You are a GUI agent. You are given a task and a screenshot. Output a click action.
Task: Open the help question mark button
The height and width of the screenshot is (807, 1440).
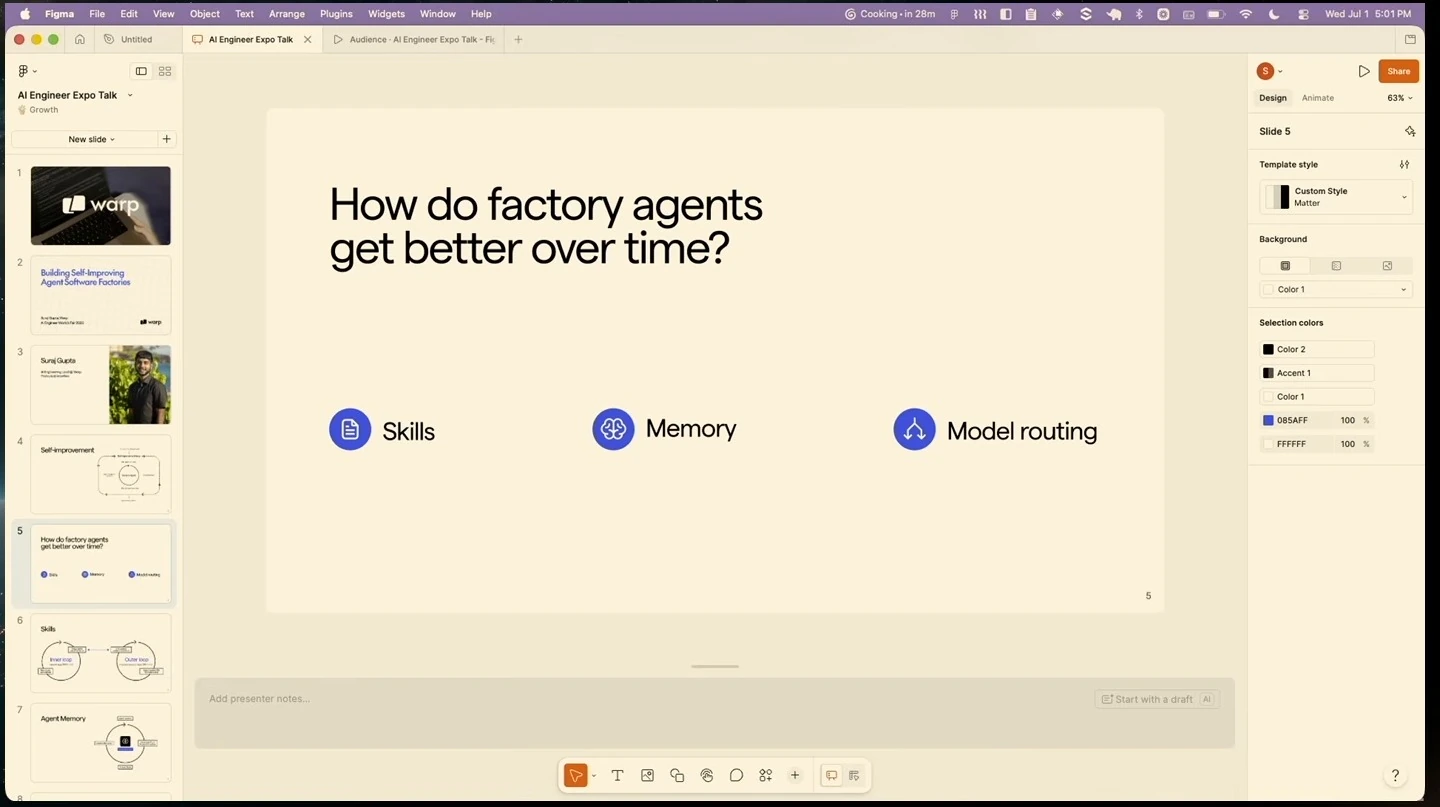[1395, 775]
